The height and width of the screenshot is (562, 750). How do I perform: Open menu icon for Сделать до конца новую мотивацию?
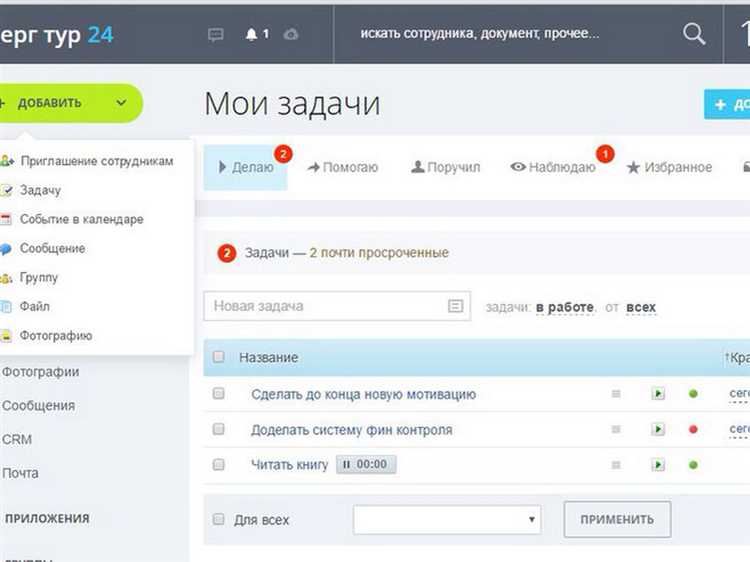[x=616, y=394]
